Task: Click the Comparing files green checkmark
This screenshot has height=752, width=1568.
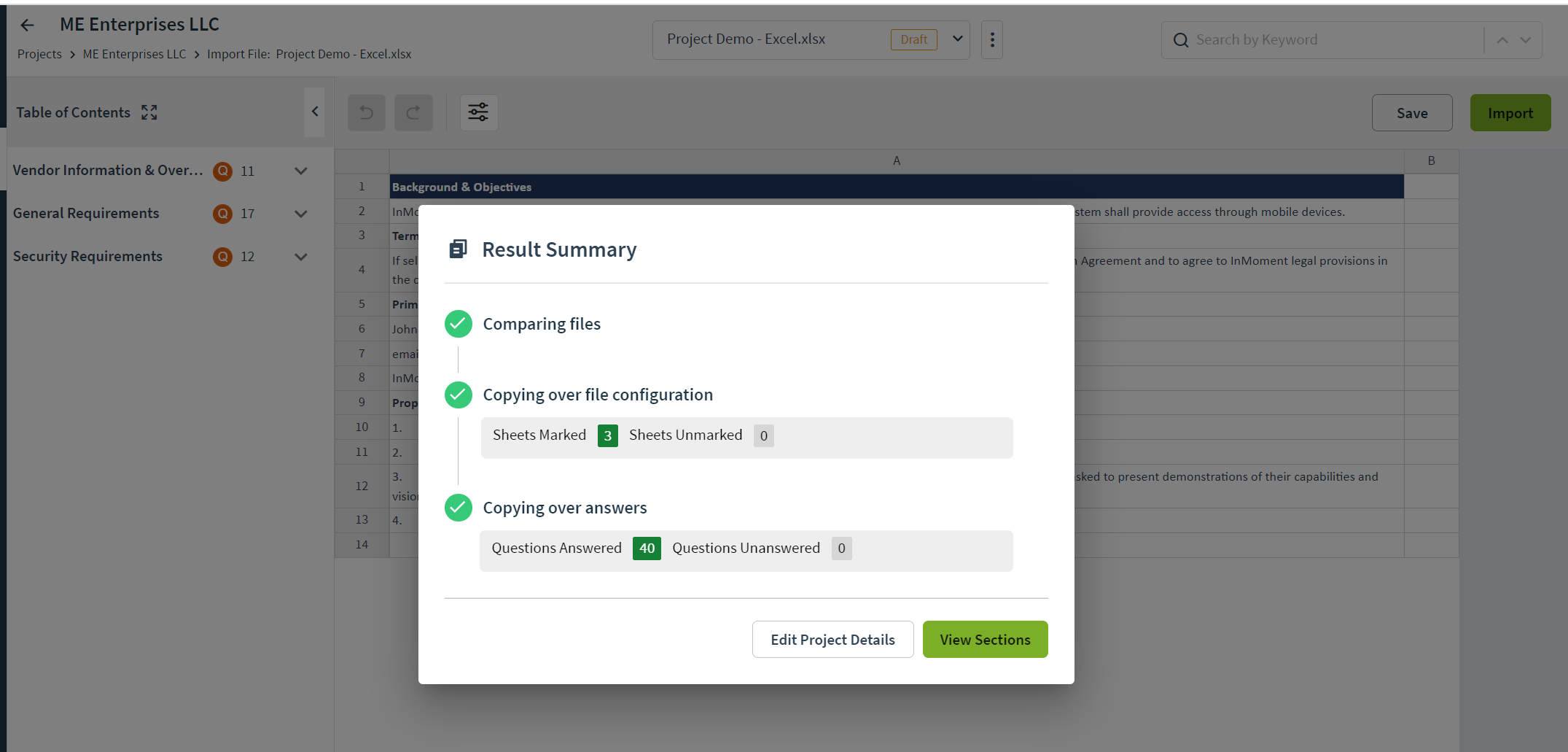Action: point(458,323)
